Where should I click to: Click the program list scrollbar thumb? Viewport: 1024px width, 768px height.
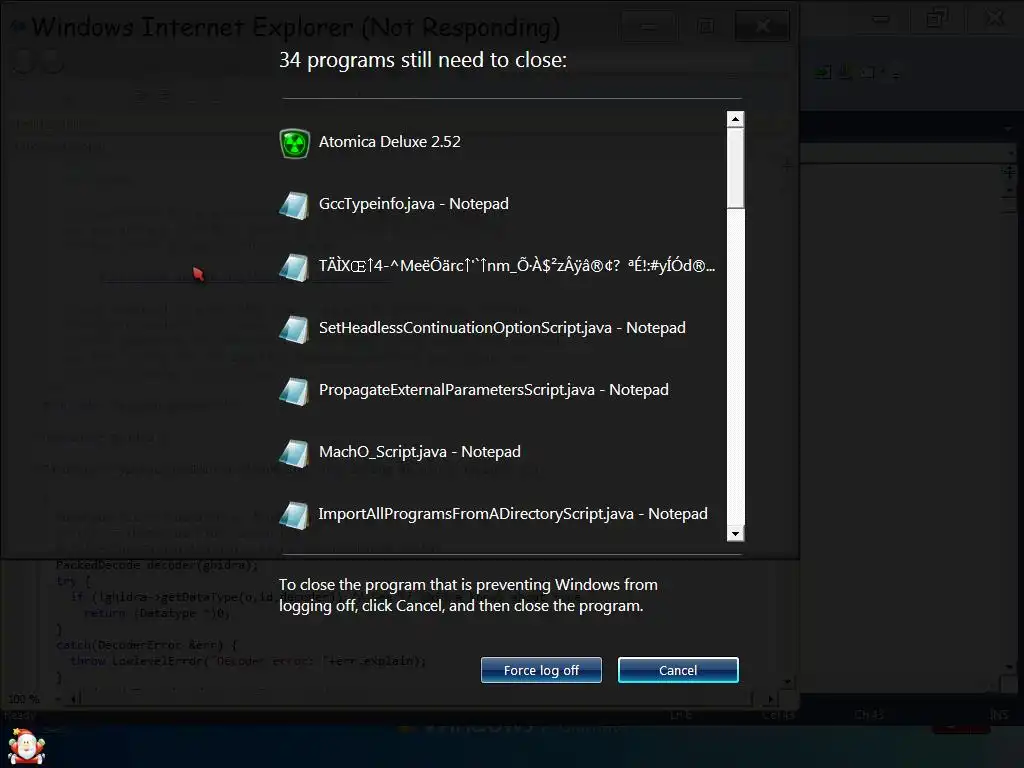(735, 168)
